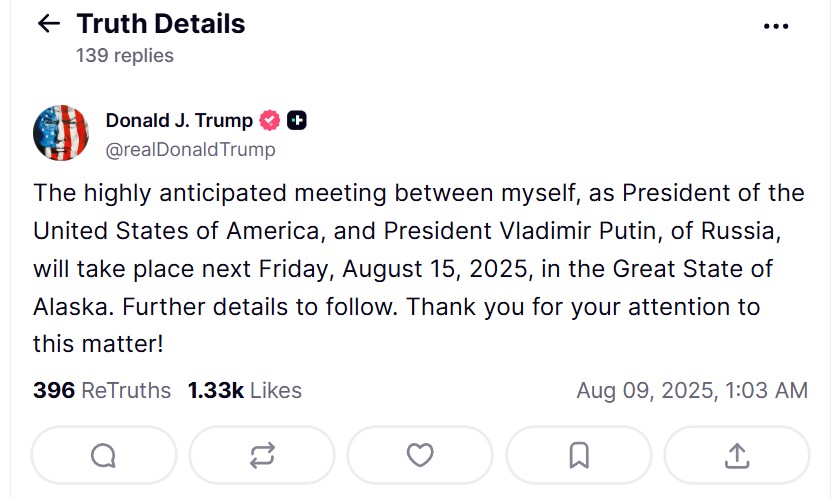The width and height of the screenshot is (840, 498).
Task: Click the red verified badge
Action: [270, 121]
